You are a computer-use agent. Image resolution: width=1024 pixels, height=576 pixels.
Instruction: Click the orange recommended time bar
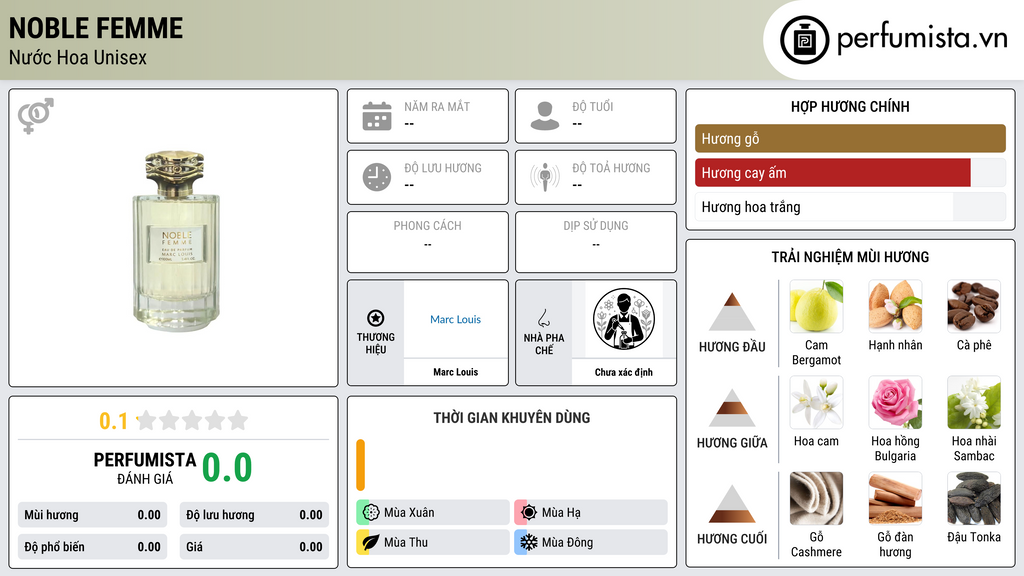click(360, 465)
